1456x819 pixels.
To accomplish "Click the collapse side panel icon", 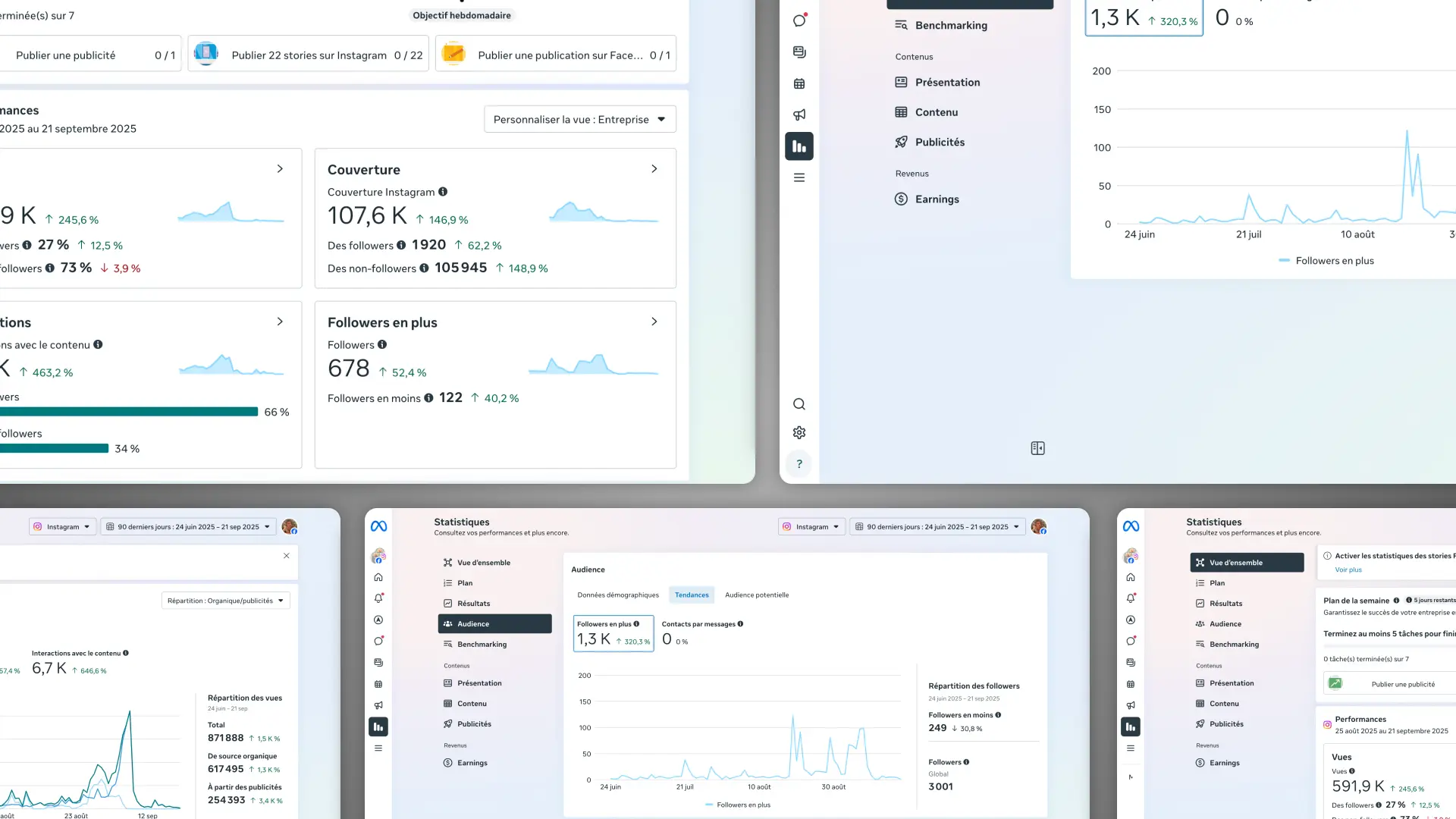I will click(x=1037, y=448).
